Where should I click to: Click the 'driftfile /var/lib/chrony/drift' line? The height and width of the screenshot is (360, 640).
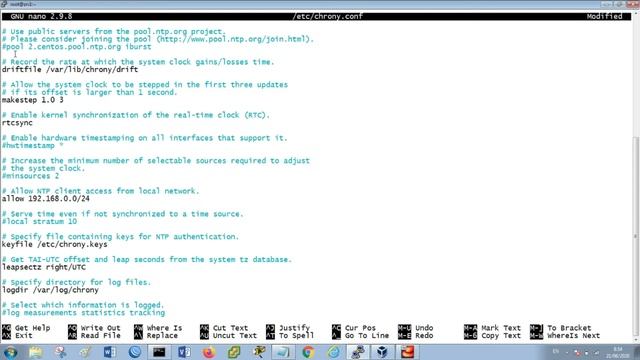coord(70,69)
